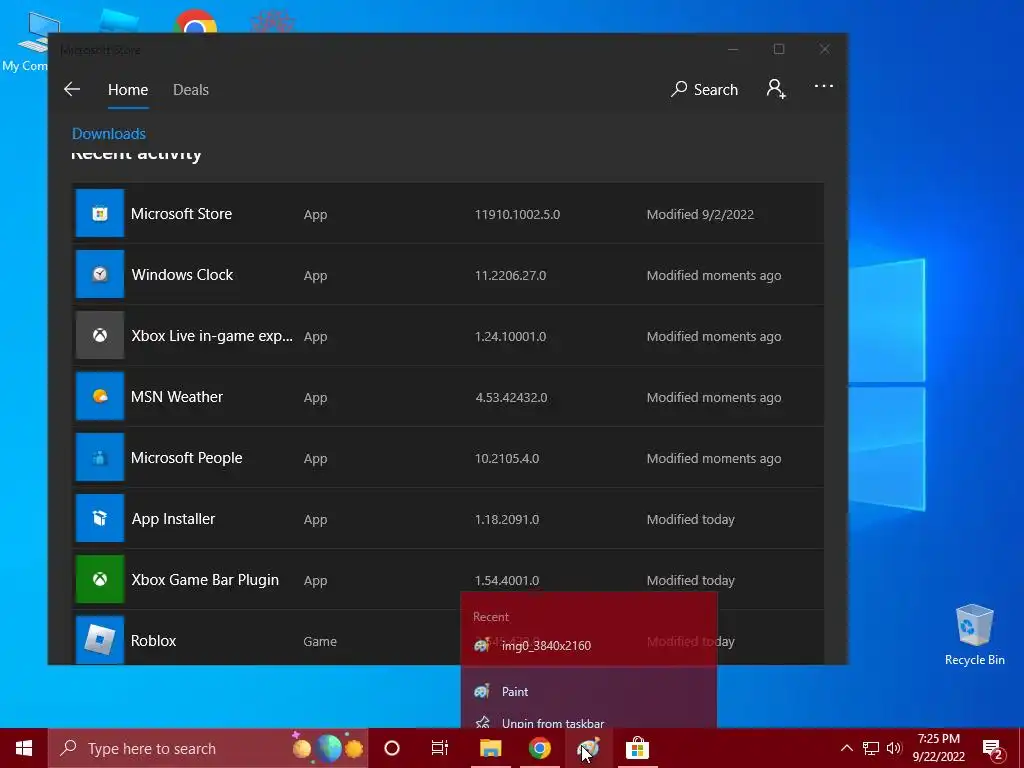
Task: Click version 11.2206.27.0 text
Action: (x=511, y=276)
